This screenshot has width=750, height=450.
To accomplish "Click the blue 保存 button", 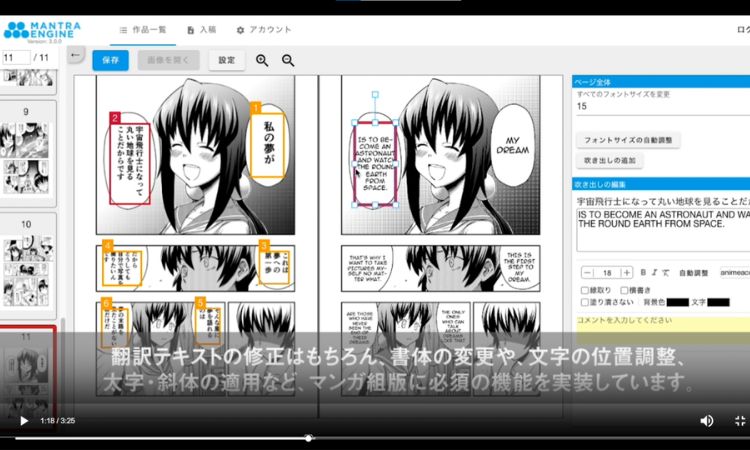I will pyautogui.click(x=110, y=60).
